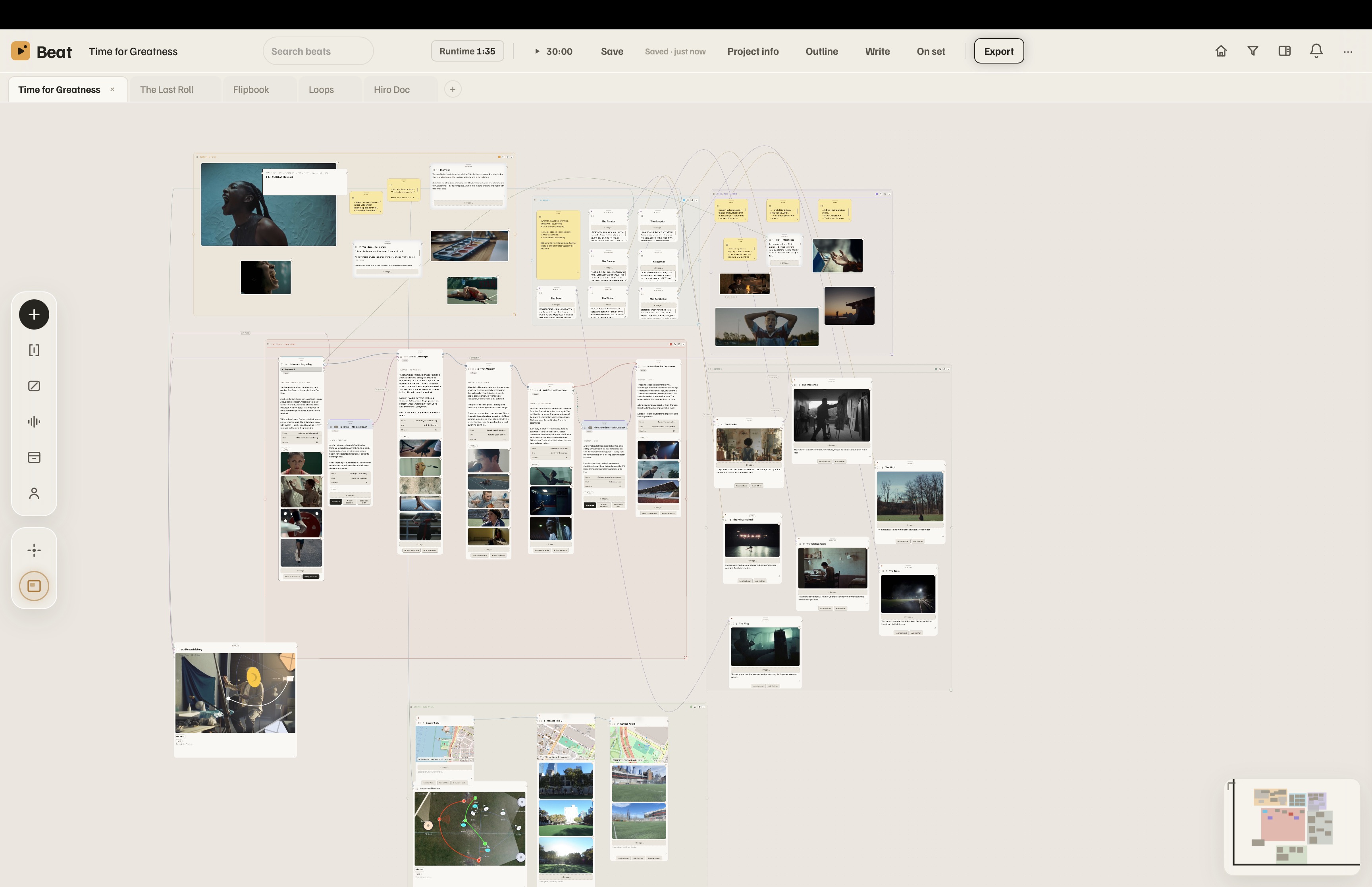This screenshot has width=1372, height=887.
Task: Open Project info
Action: point(753,51)
